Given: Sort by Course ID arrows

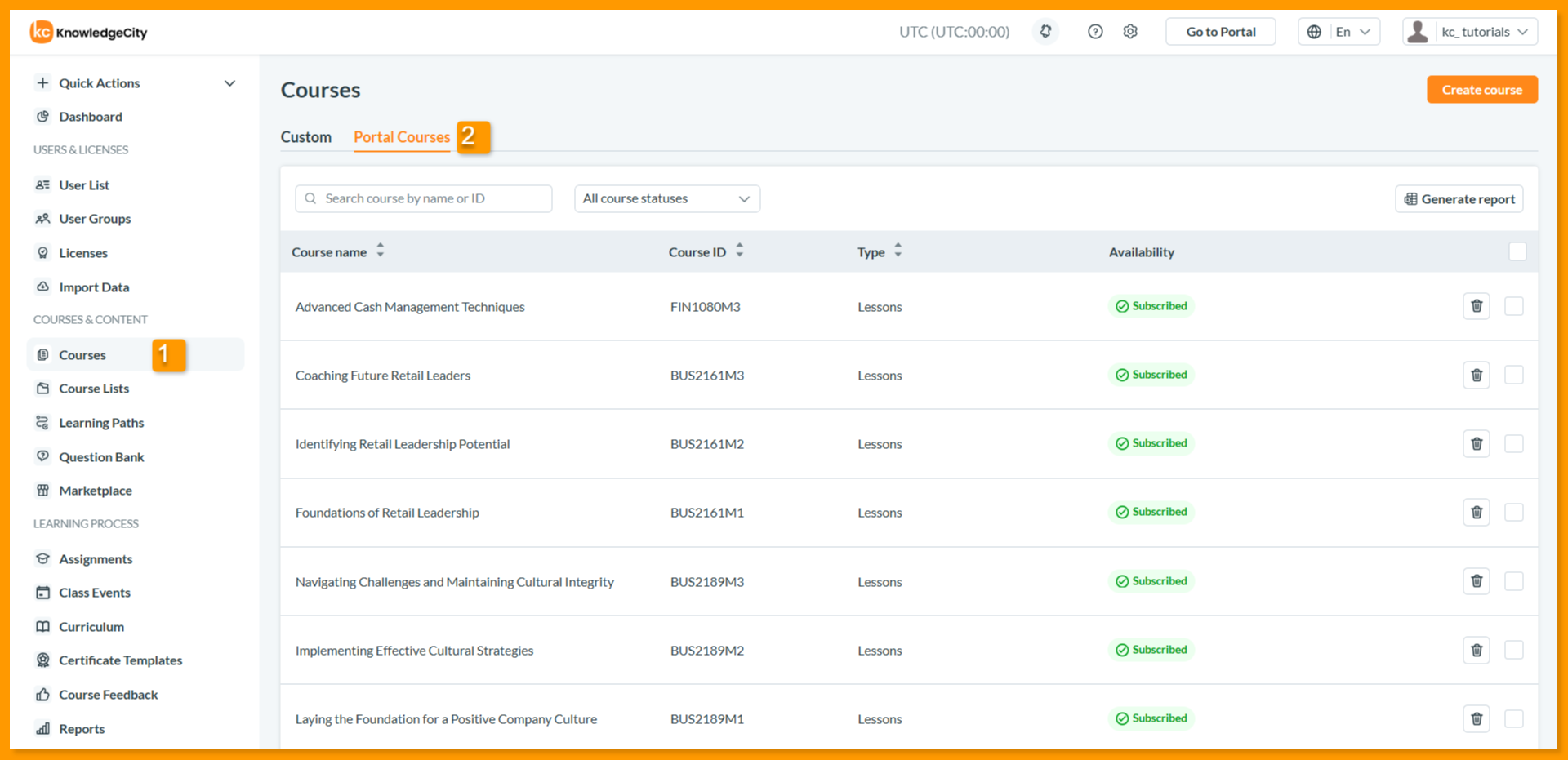Looking at the screenshot, I should 739,251.
